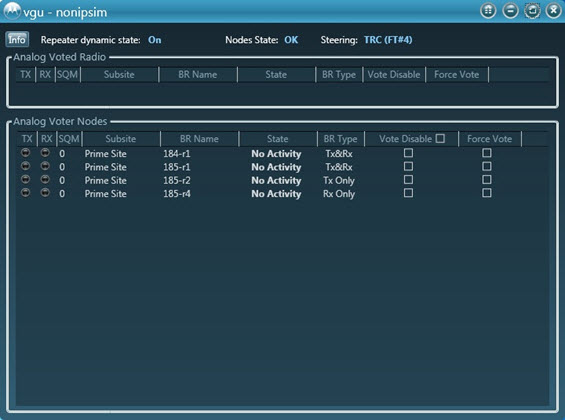The width and height of the screenshot is (565, 420).
Task: Click RX indicator for 184-r1
Action: pos(45,153)
